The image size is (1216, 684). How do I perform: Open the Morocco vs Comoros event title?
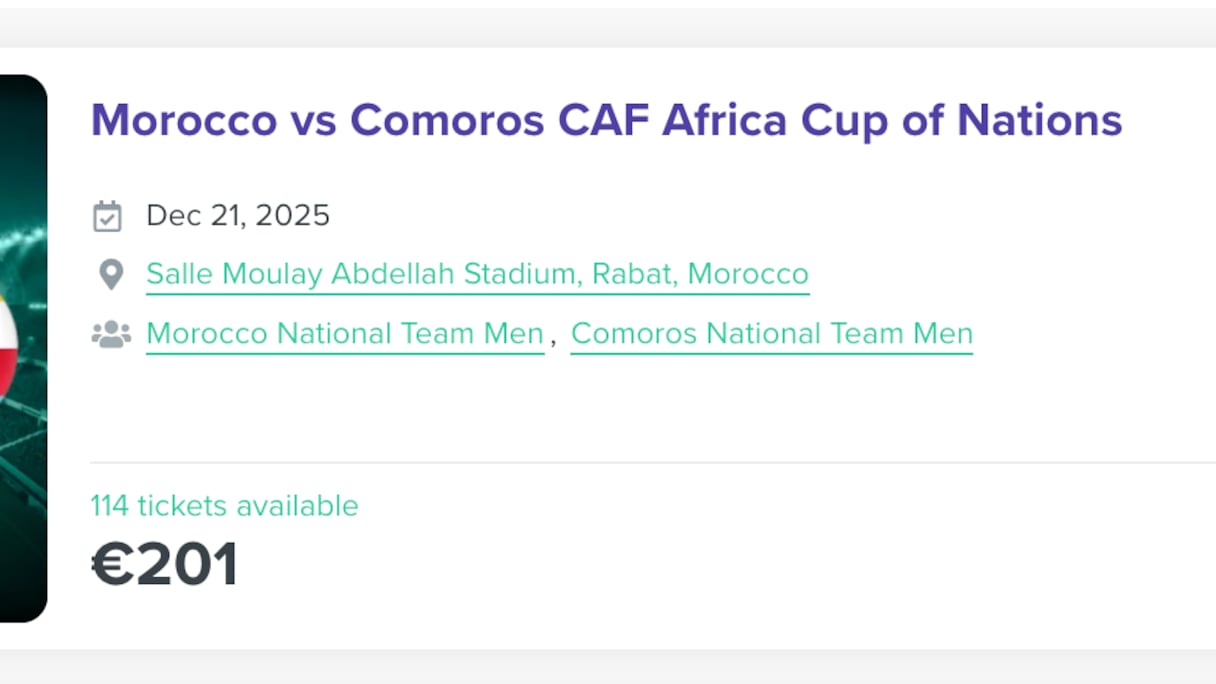point(606,120)
